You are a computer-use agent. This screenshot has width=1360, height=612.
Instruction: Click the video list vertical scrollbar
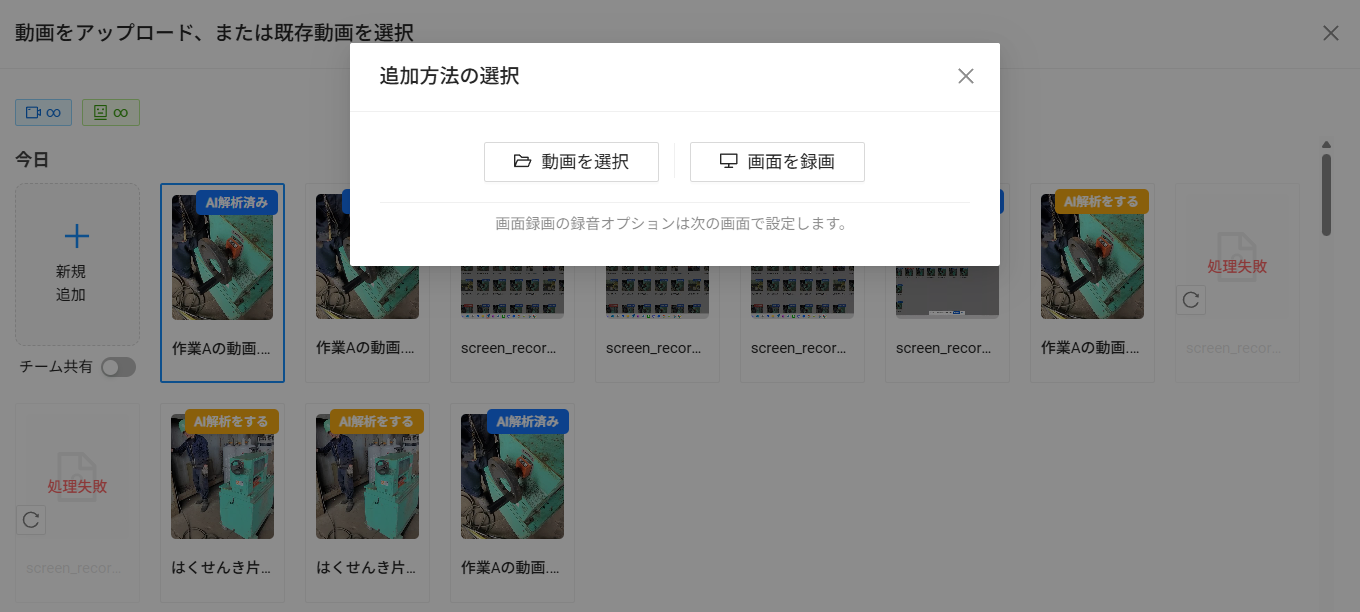(x=1326, y=195)
